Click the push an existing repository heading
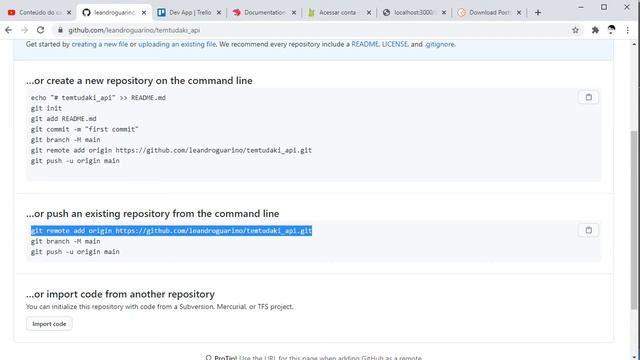Image resolution: width=640 pixels, height=360 pixels. pos(153,213)
